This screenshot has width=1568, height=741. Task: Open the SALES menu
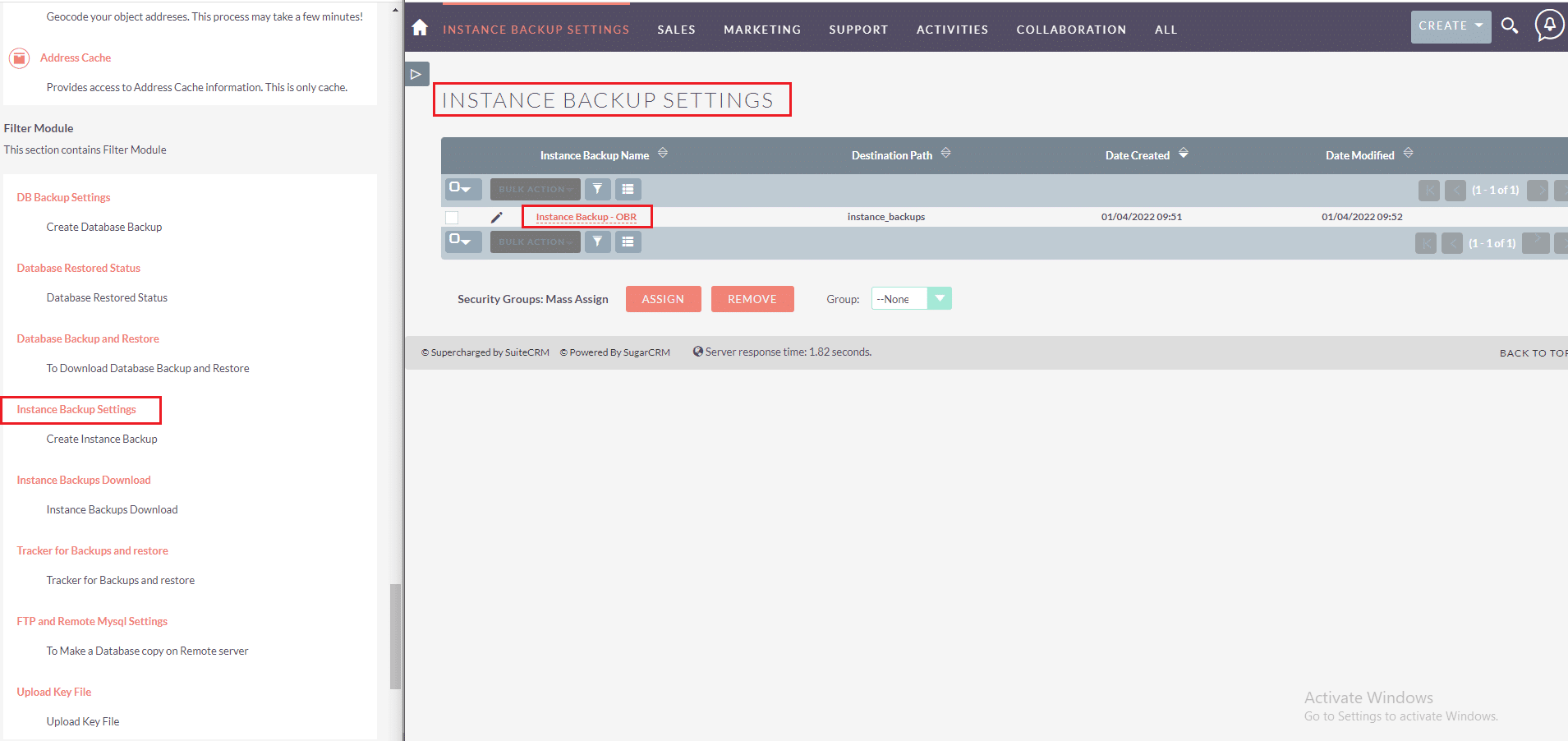[676, 30]
